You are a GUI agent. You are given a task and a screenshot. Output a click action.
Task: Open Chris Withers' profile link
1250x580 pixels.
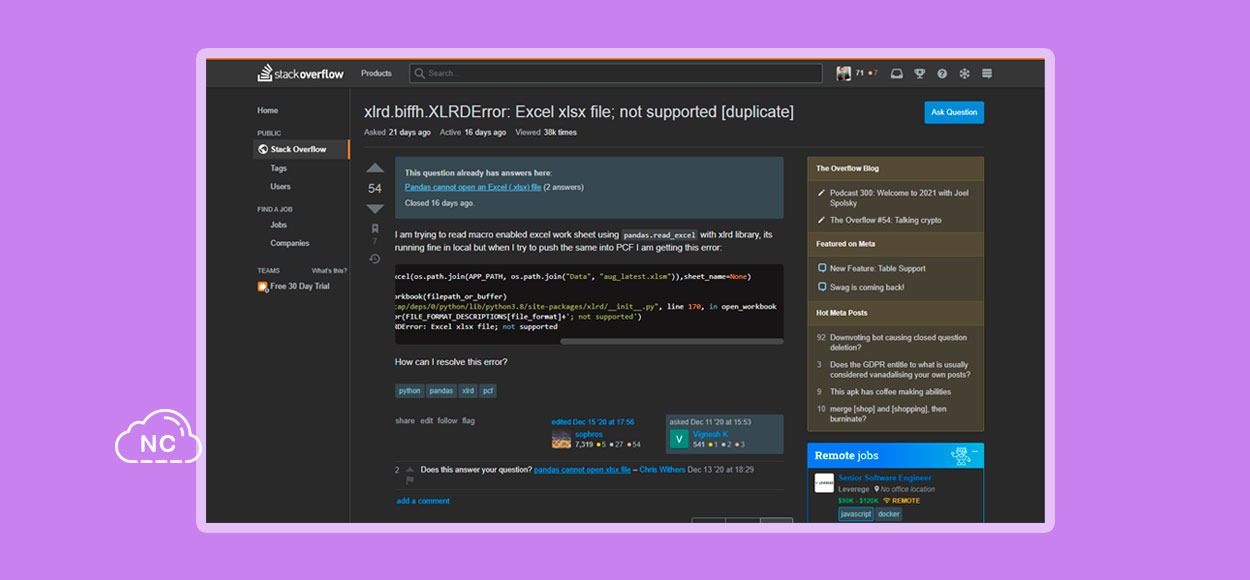[662, 469]
